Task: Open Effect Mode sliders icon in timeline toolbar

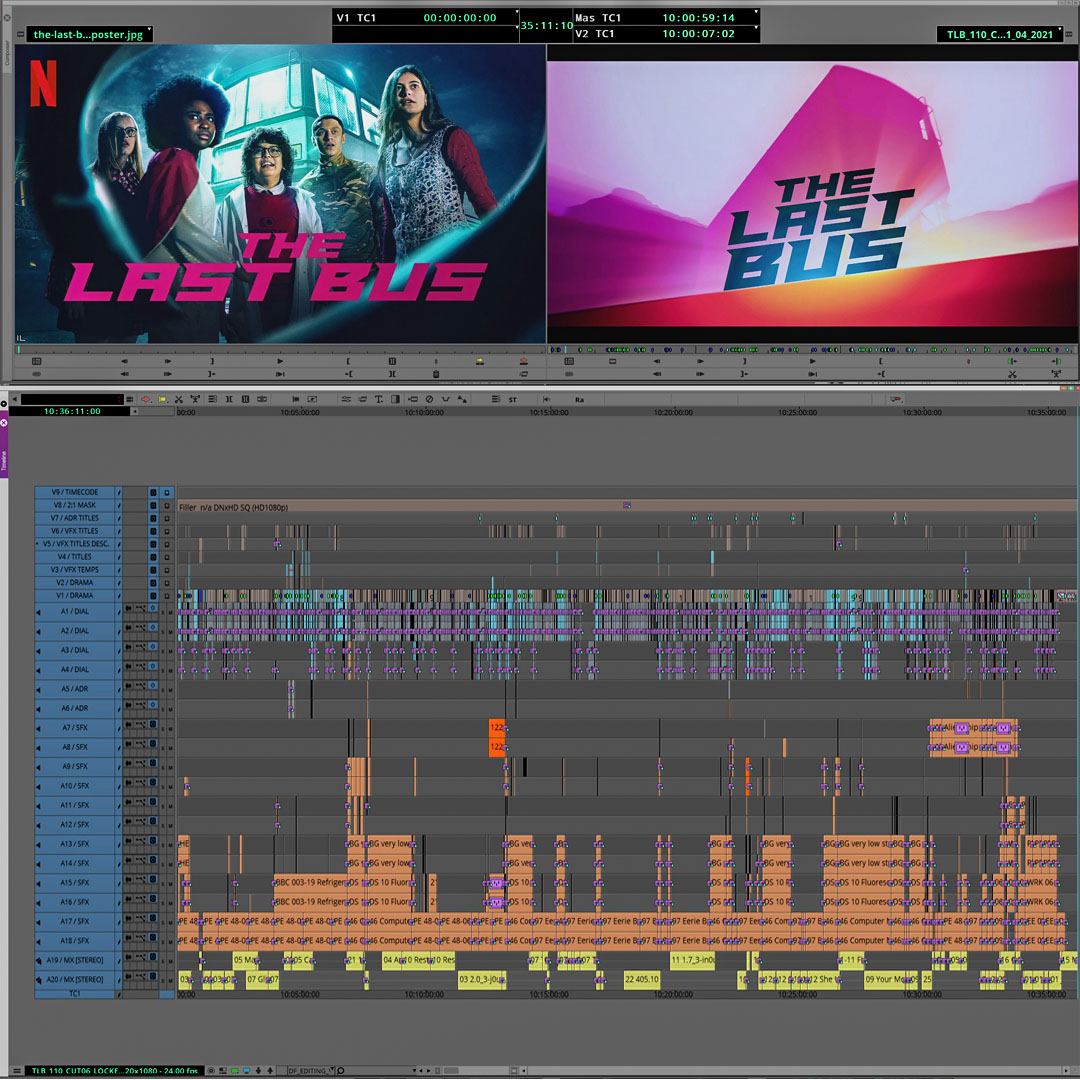Action: tap(346, 399)
